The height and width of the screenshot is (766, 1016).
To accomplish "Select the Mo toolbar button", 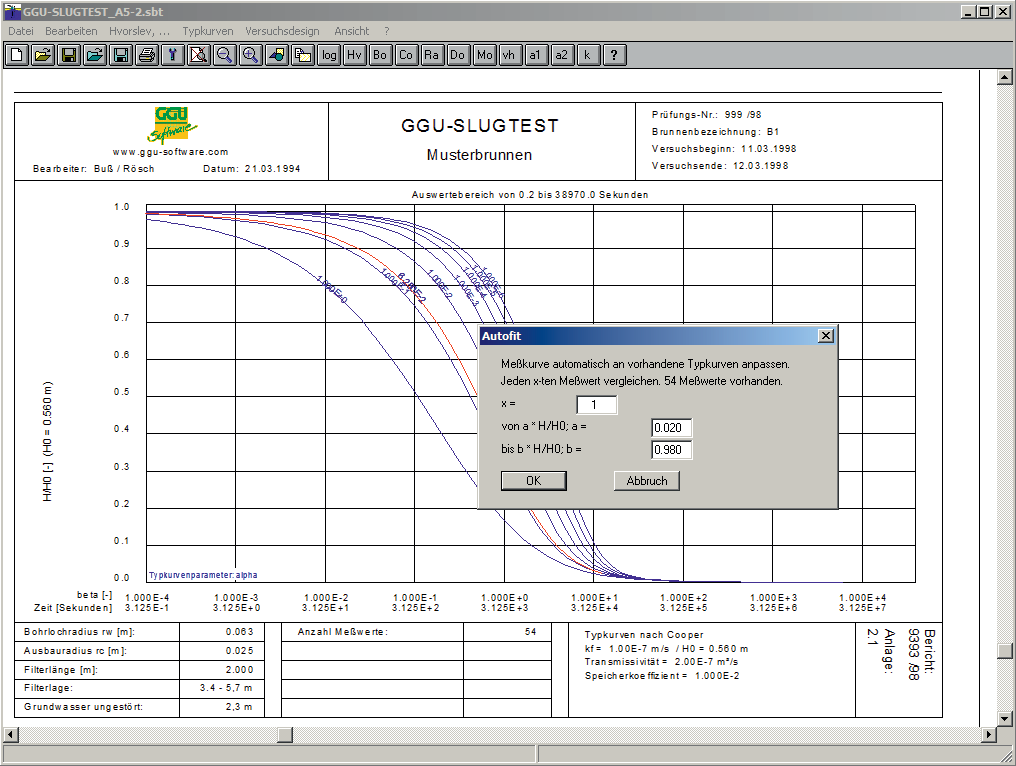I will click(485, 55).
